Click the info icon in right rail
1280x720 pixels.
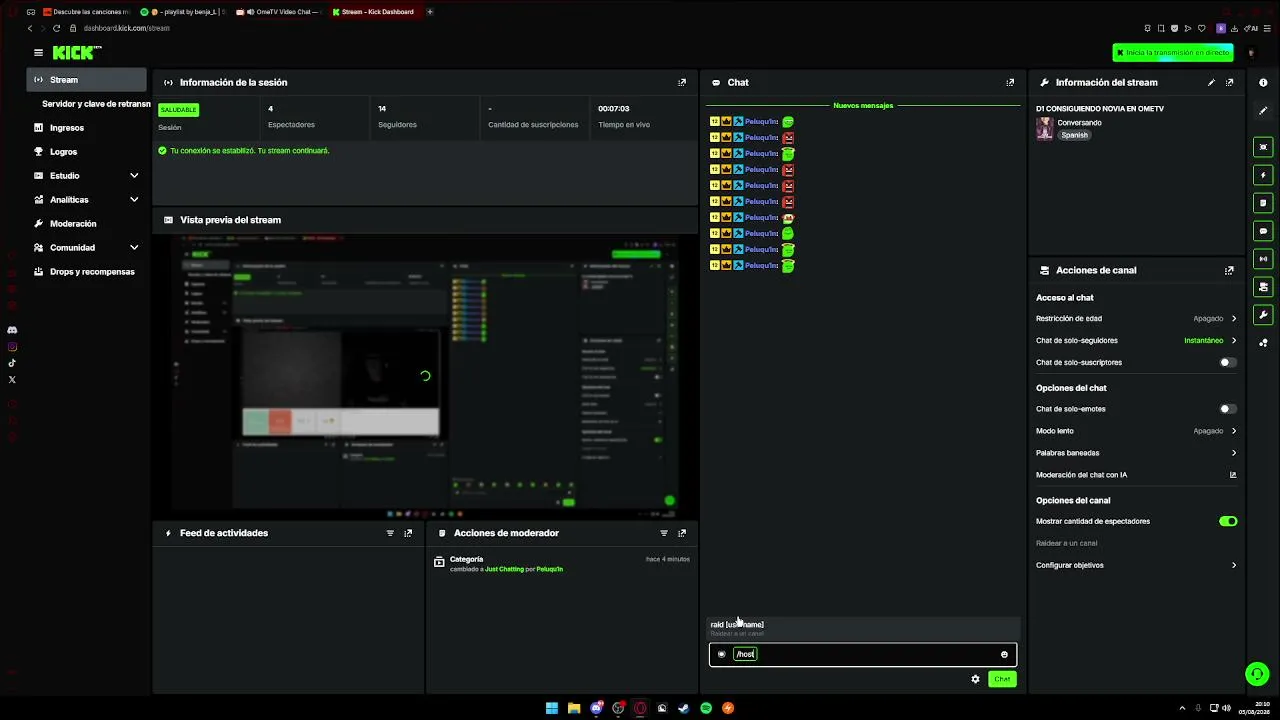coord(1263,83)
